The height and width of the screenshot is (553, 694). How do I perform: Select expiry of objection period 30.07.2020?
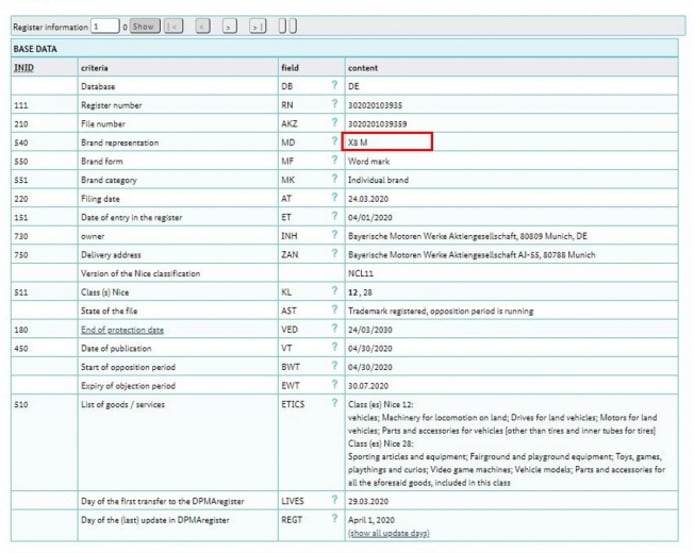[368, 386]
